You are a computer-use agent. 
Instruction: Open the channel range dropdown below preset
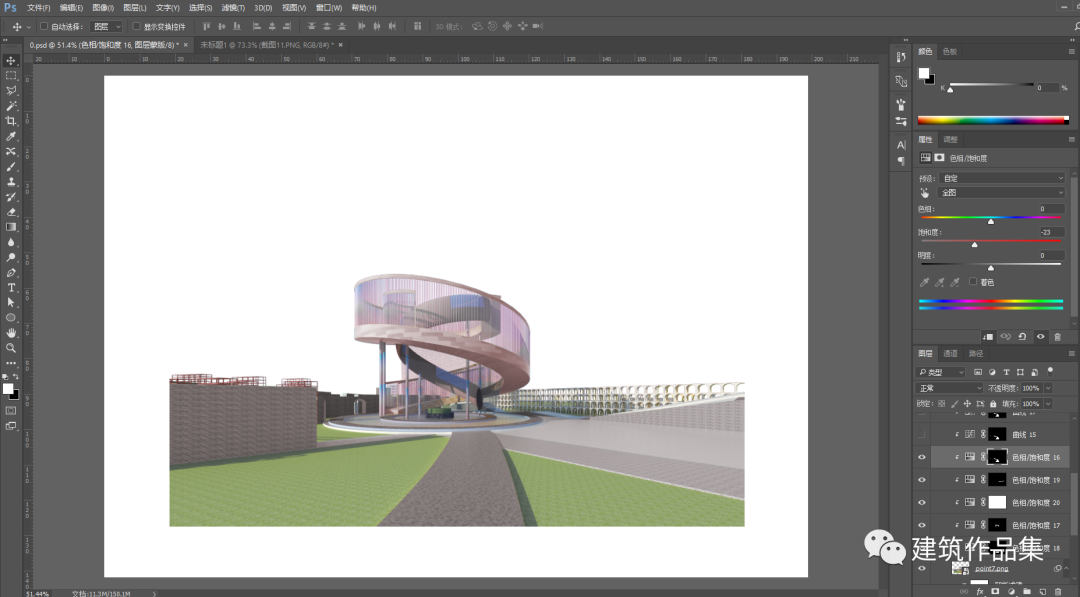click(1002, 193)
